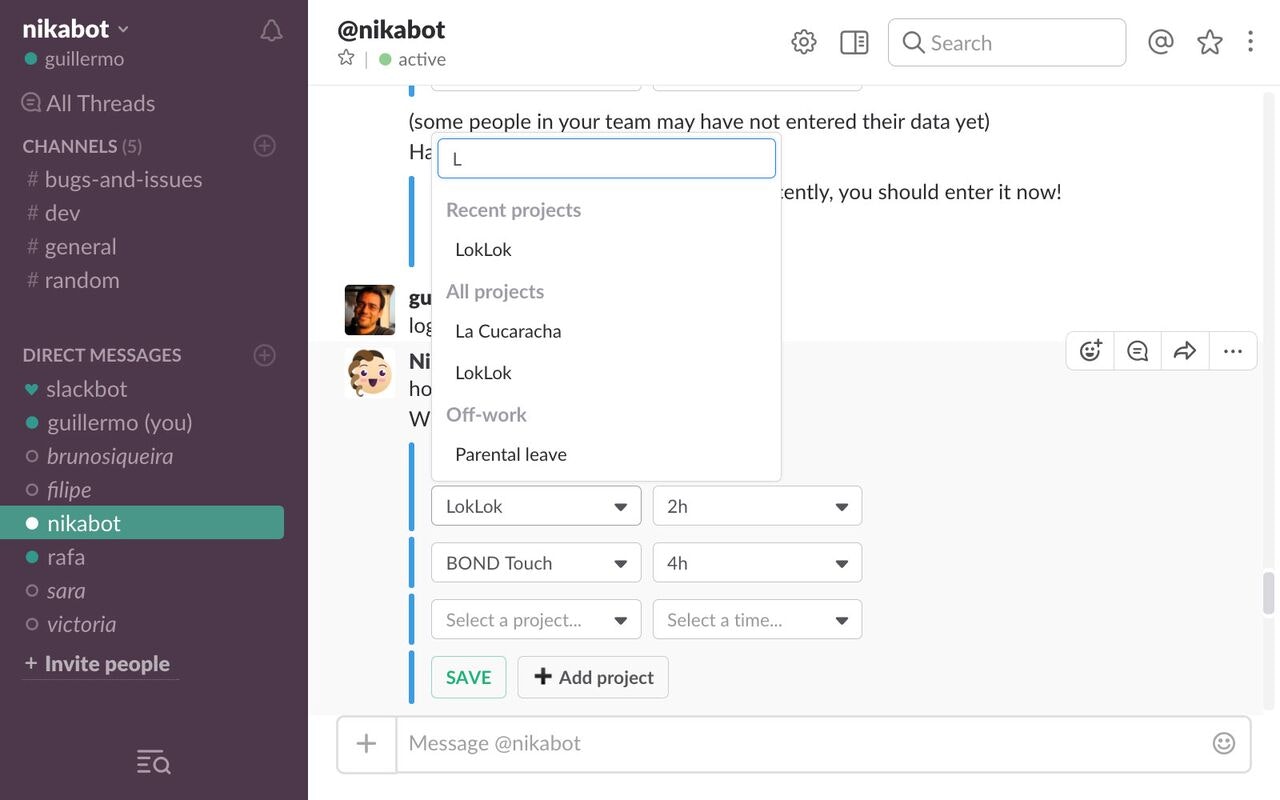Image resolution: width=1280 pixels, height=800 pixels.
Task: Open notifications bell in sidebar
Action: coord(271,31)
